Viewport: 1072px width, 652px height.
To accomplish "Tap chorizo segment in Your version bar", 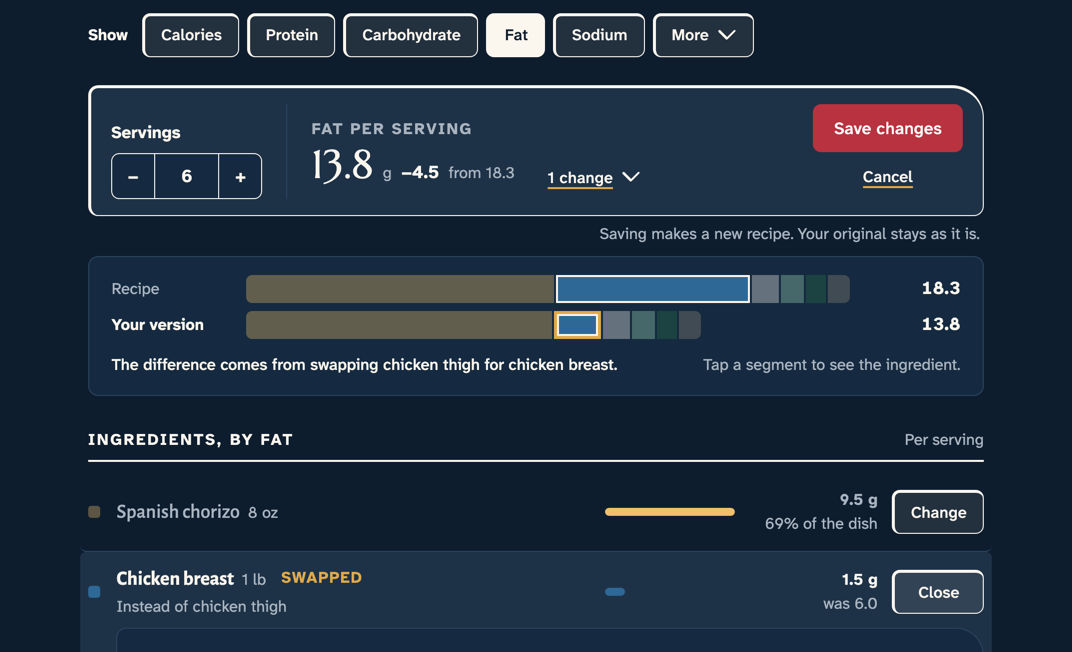I will coord(399,325).
